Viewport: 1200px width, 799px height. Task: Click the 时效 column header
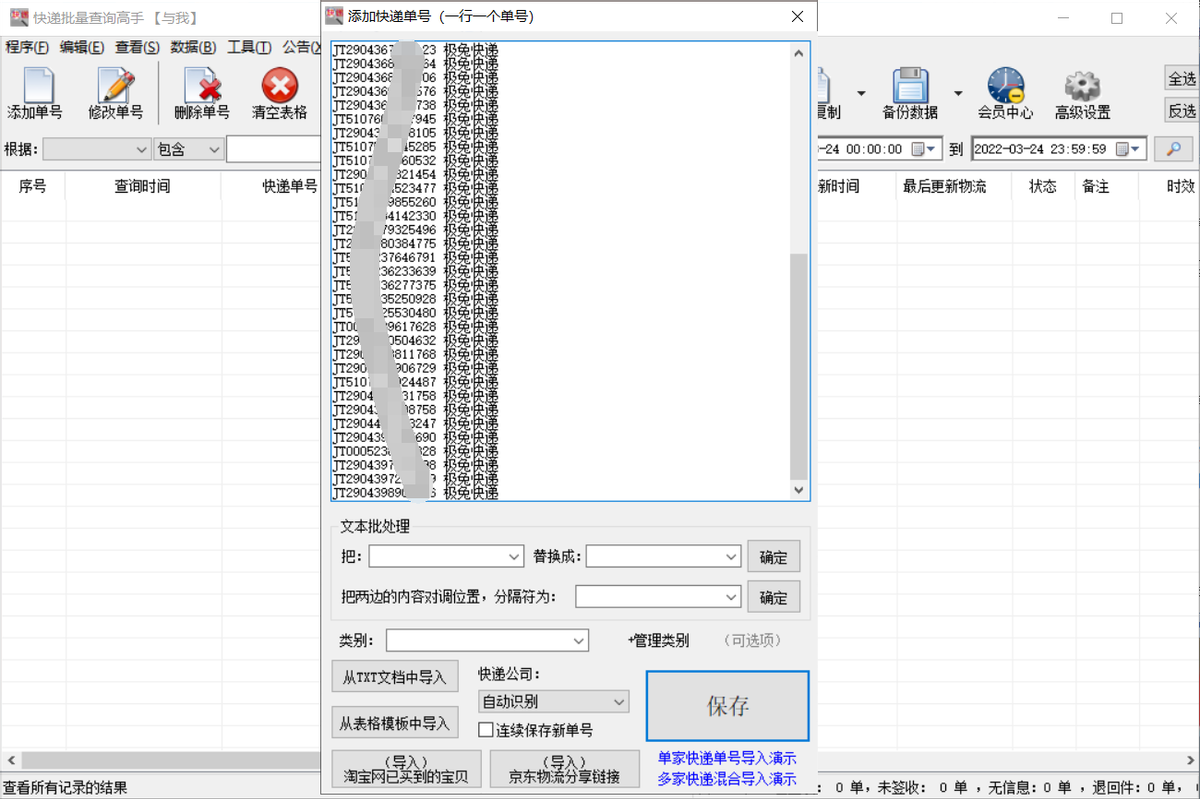coord(1180,186)
